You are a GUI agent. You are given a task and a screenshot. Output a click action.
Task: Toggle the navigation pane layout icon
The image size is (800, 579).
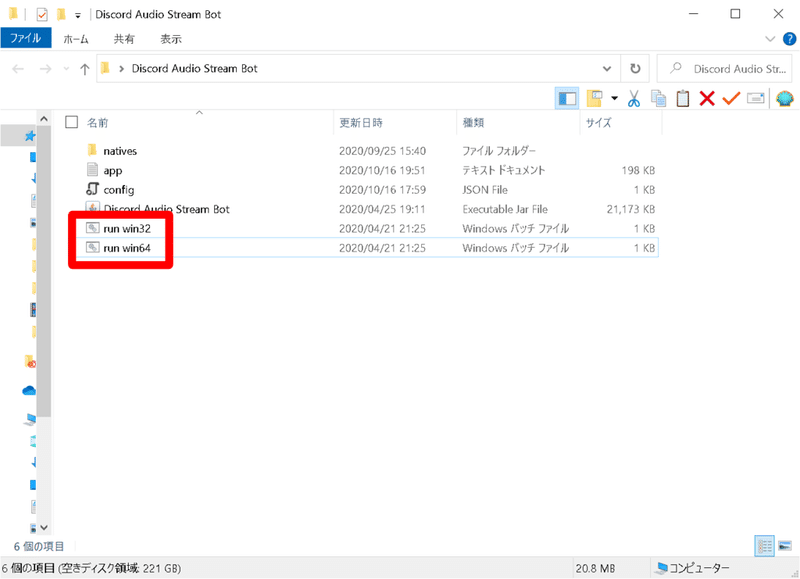(567, 98)
